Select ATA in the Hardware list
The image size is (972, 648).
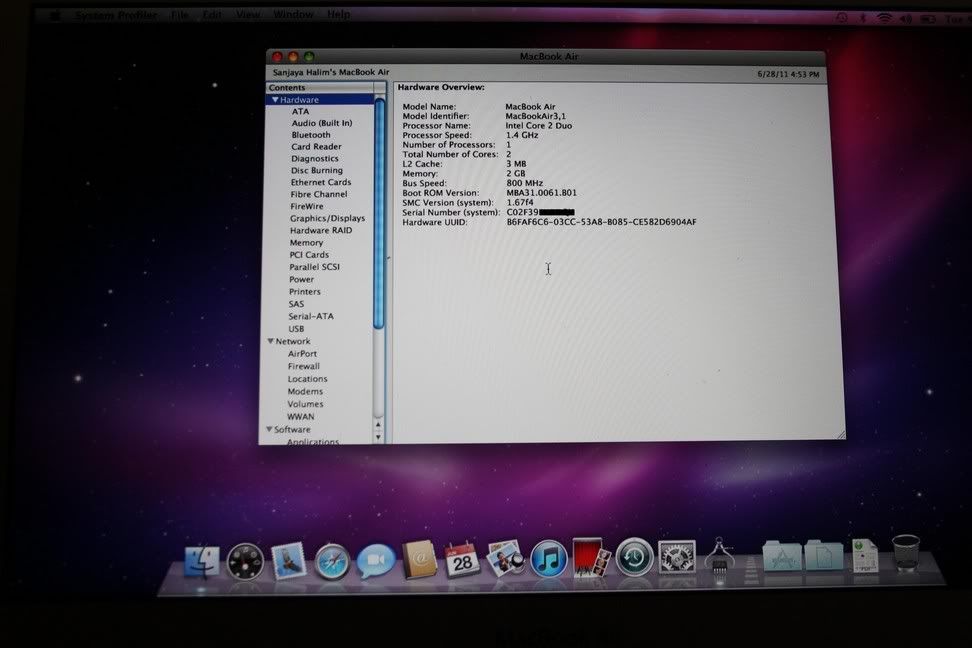click(300, 111)
